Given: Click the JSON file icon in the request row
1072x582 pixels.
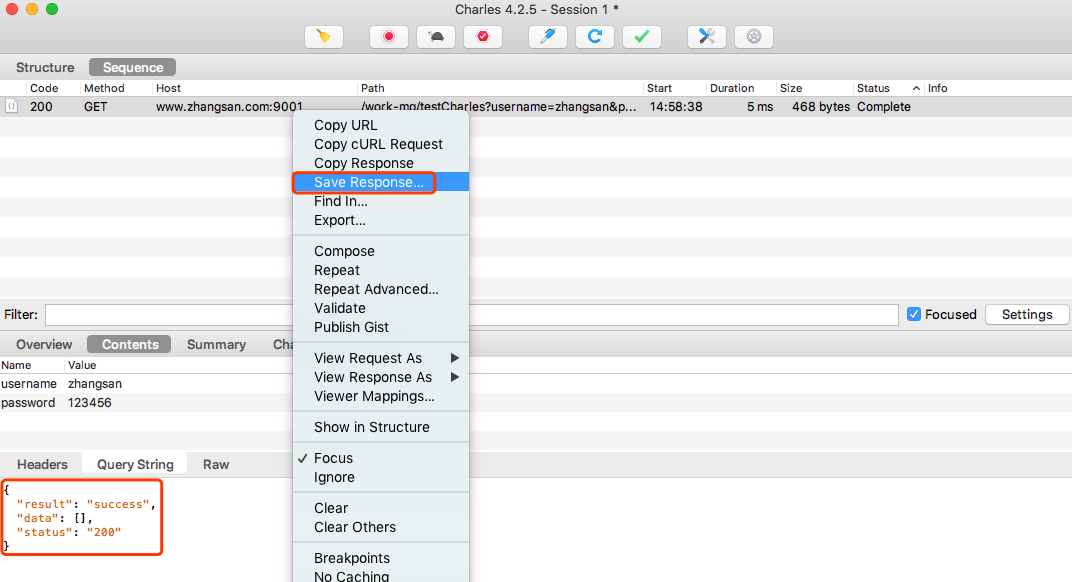Looking at the screenshot, I should pos(11,106).
